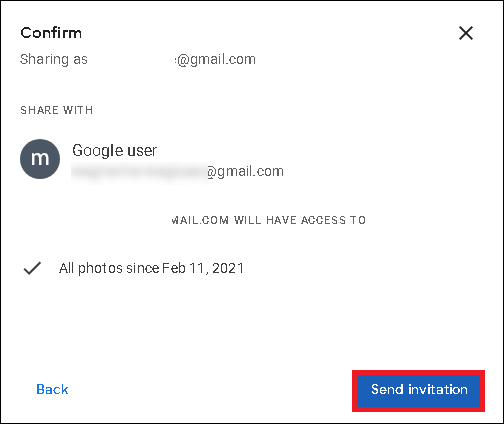Viewport: 504px width, 424px height.
Task: Click the sharing account's @gmail.com text
Action: click(215, 60)
